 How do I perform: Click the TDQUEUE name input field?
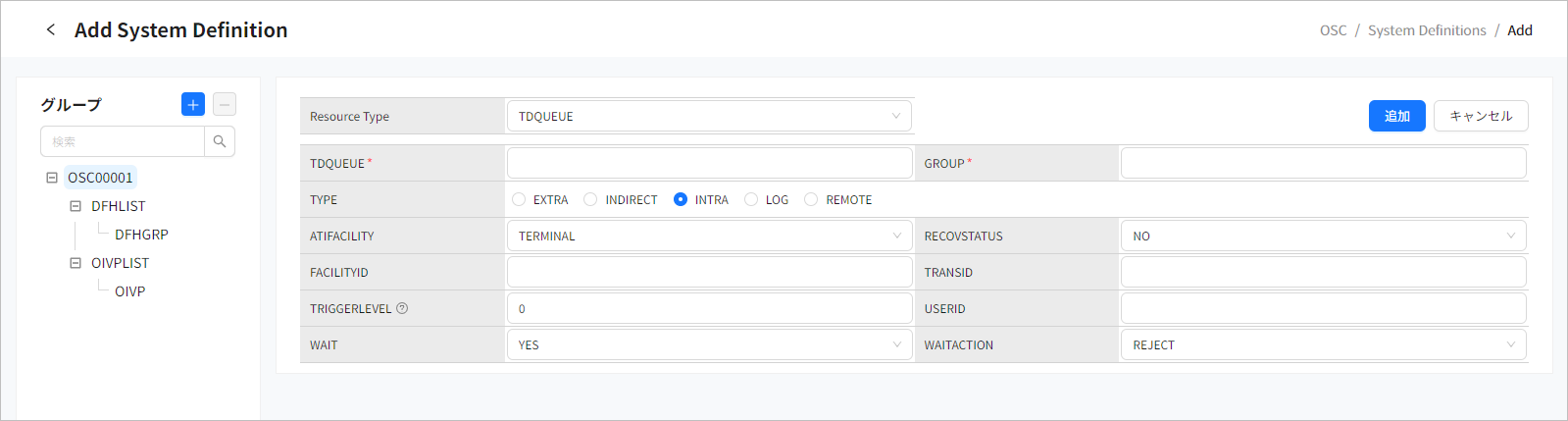click(708, 163)
